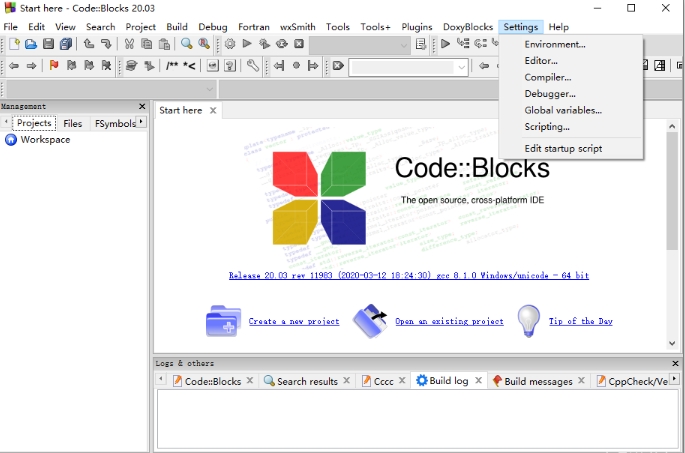Click the Replace magnifier icon
The width and height of the screenshot is (685, 453).
click(204, 44)
